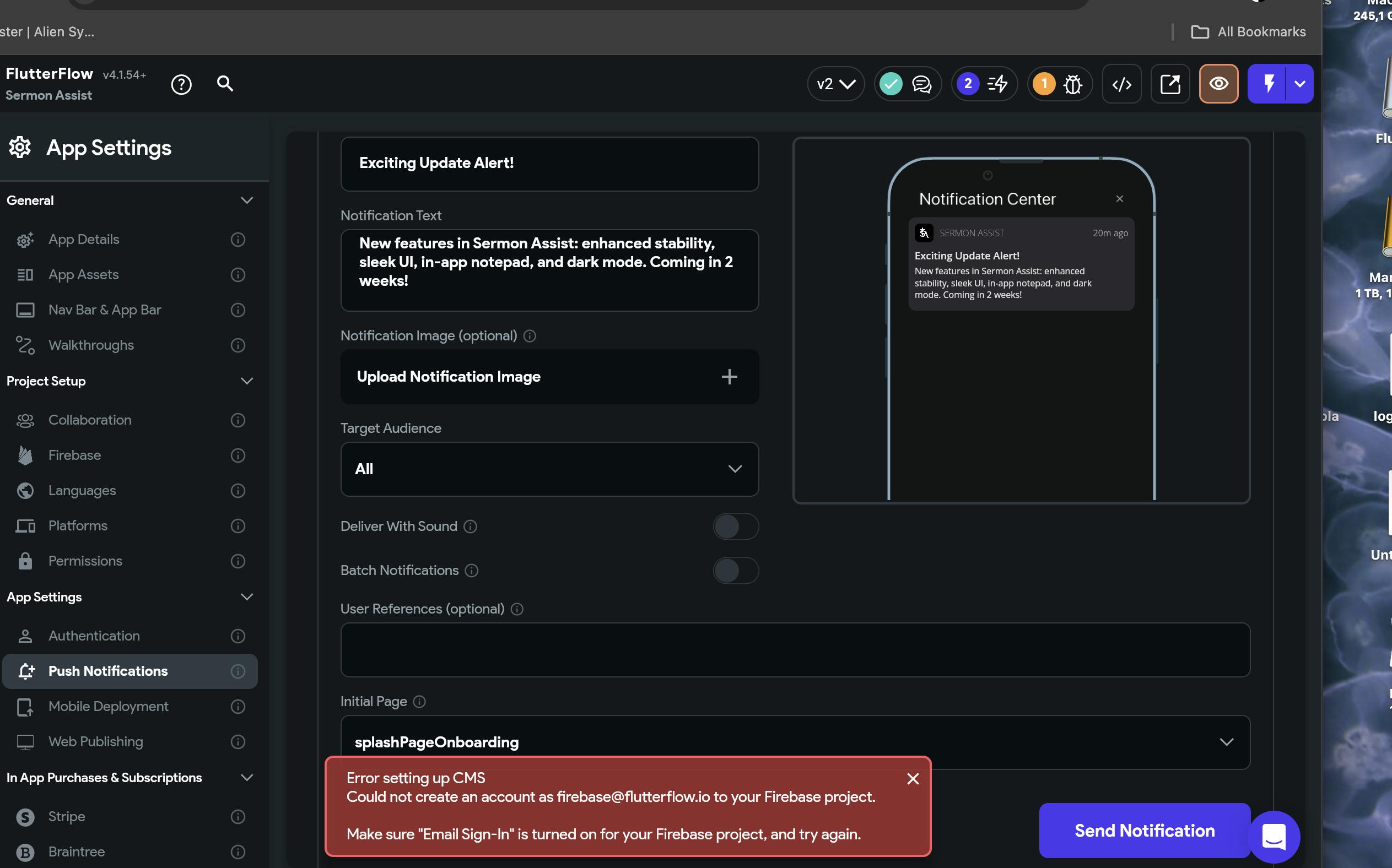Open the view code icon
This screenshot has height=868, width=1392.
pos(1121,84)
